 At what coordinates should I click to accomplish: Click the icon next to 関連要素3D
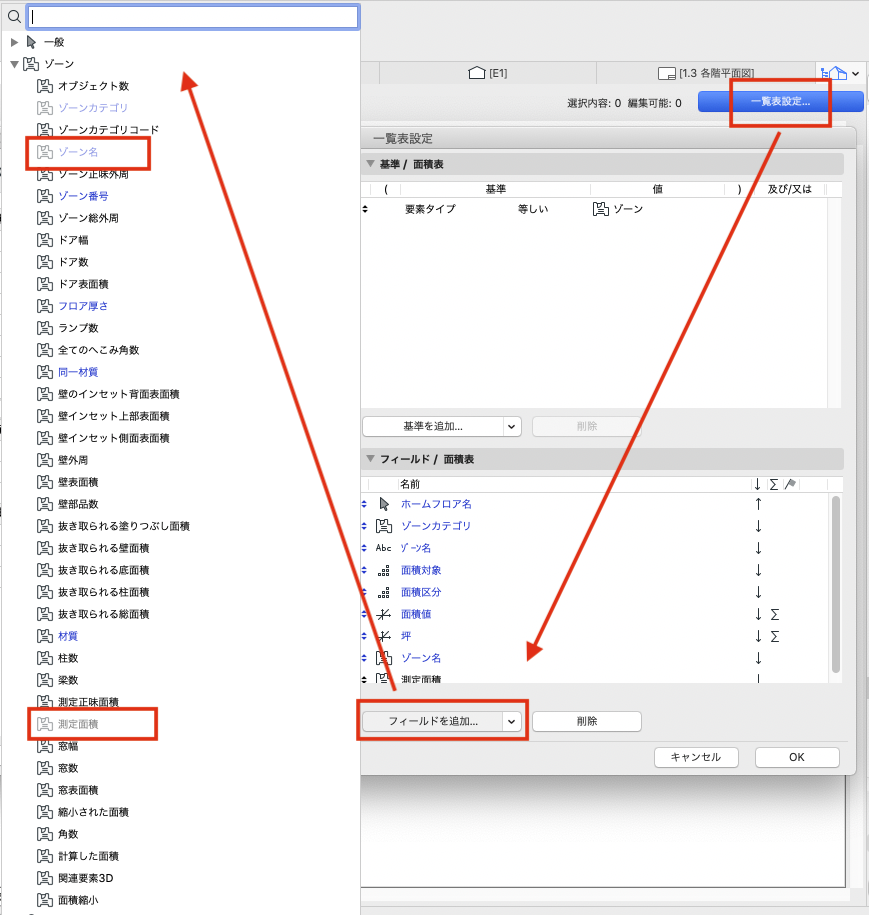(45, 878)
